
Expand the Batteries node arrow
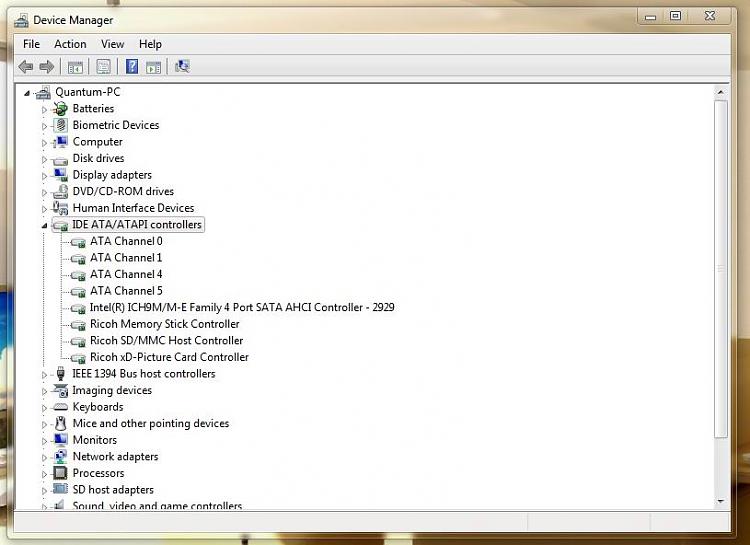click(x=44, y=110)
